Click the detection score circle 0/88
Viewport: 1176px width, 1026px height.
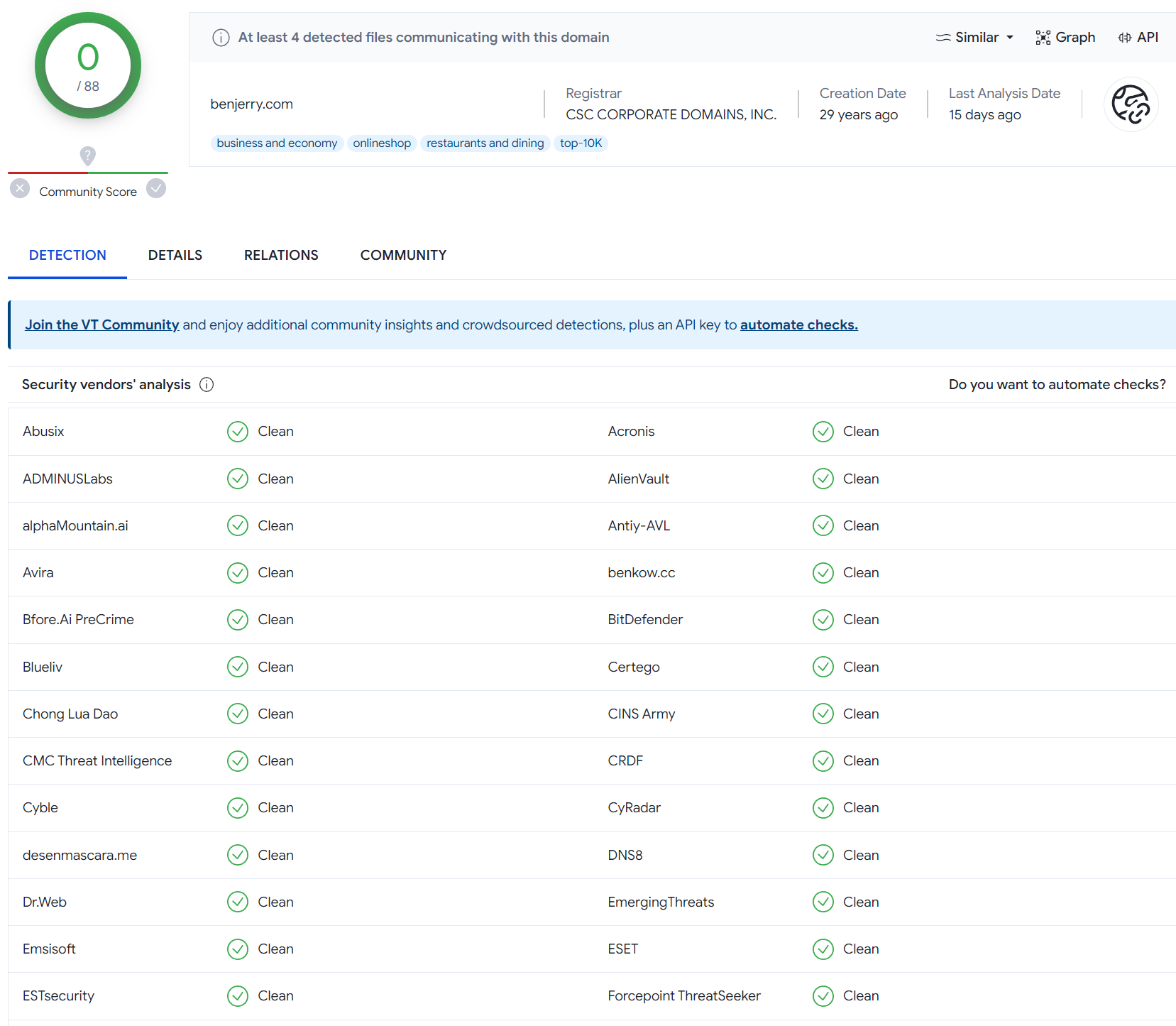click(88, 66)
